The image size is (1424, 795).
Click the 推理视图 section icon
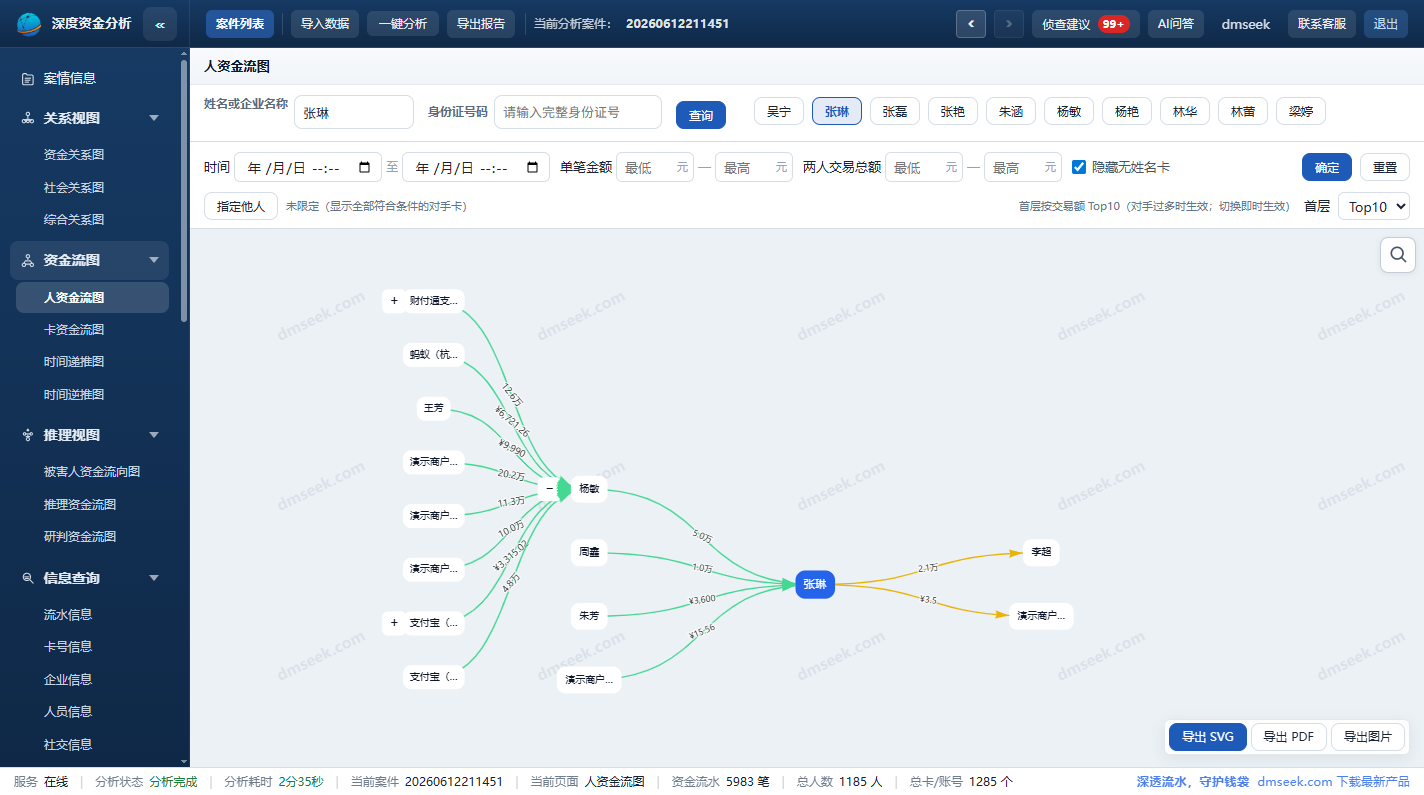28,435
